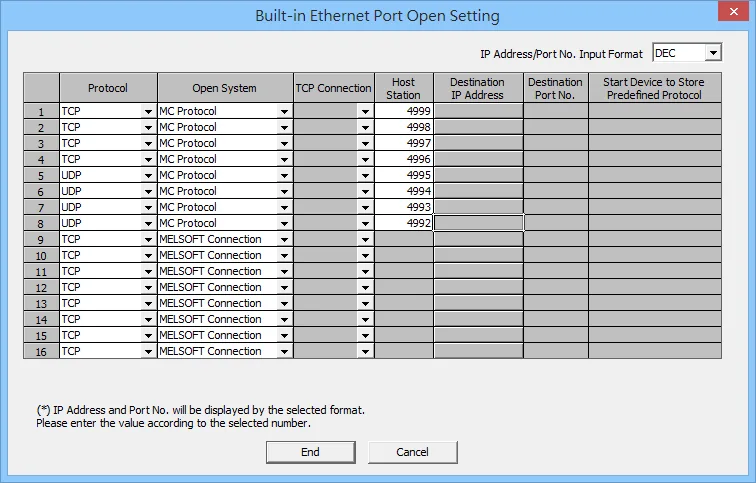Screen dimensions: 756x483
Task: Open the TCP Connection dropdown in row 10
Action: (x=365, y=255)
